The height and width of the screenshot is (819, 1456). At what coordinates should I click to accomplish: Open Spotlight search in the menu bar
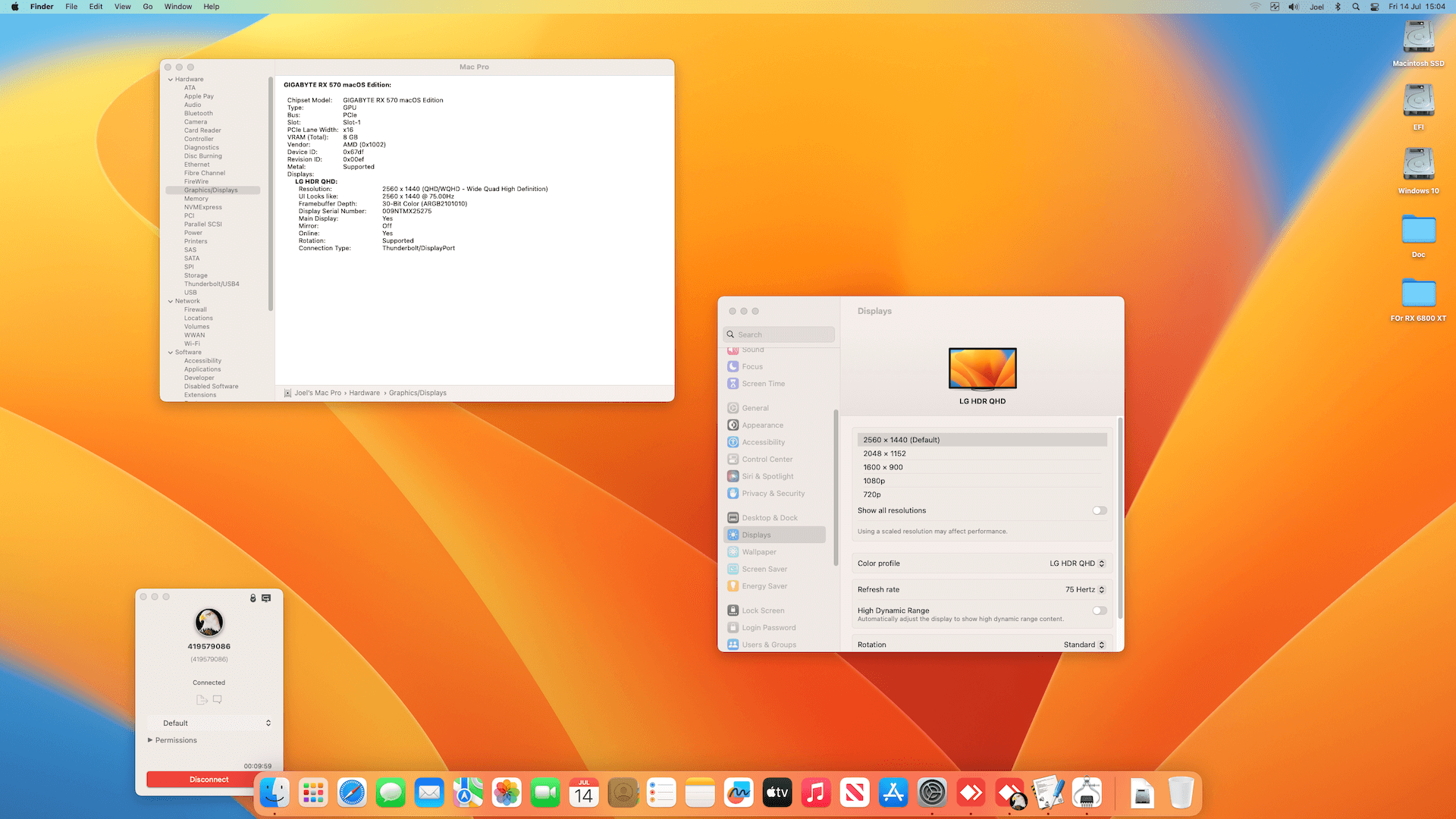(x=1356, y=7)
